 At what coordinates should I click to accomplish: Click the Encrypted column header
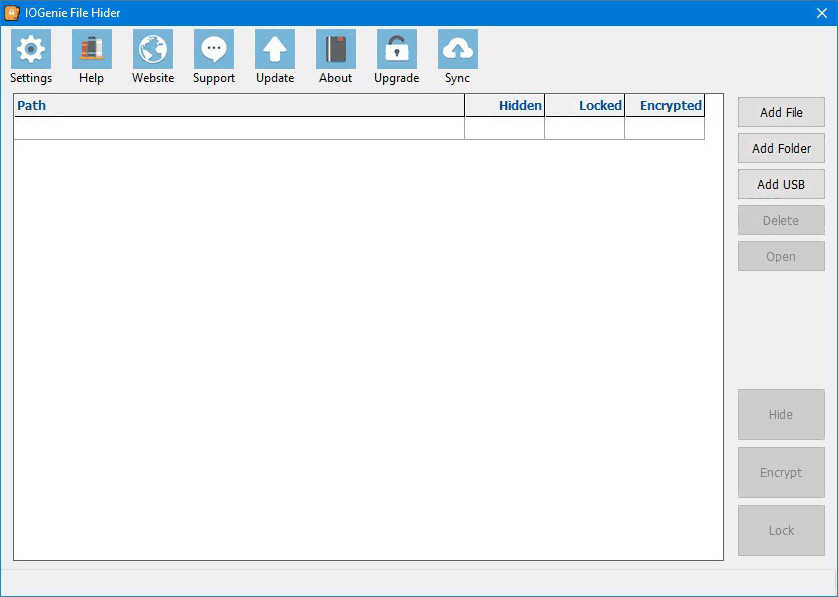click(665, 105)
